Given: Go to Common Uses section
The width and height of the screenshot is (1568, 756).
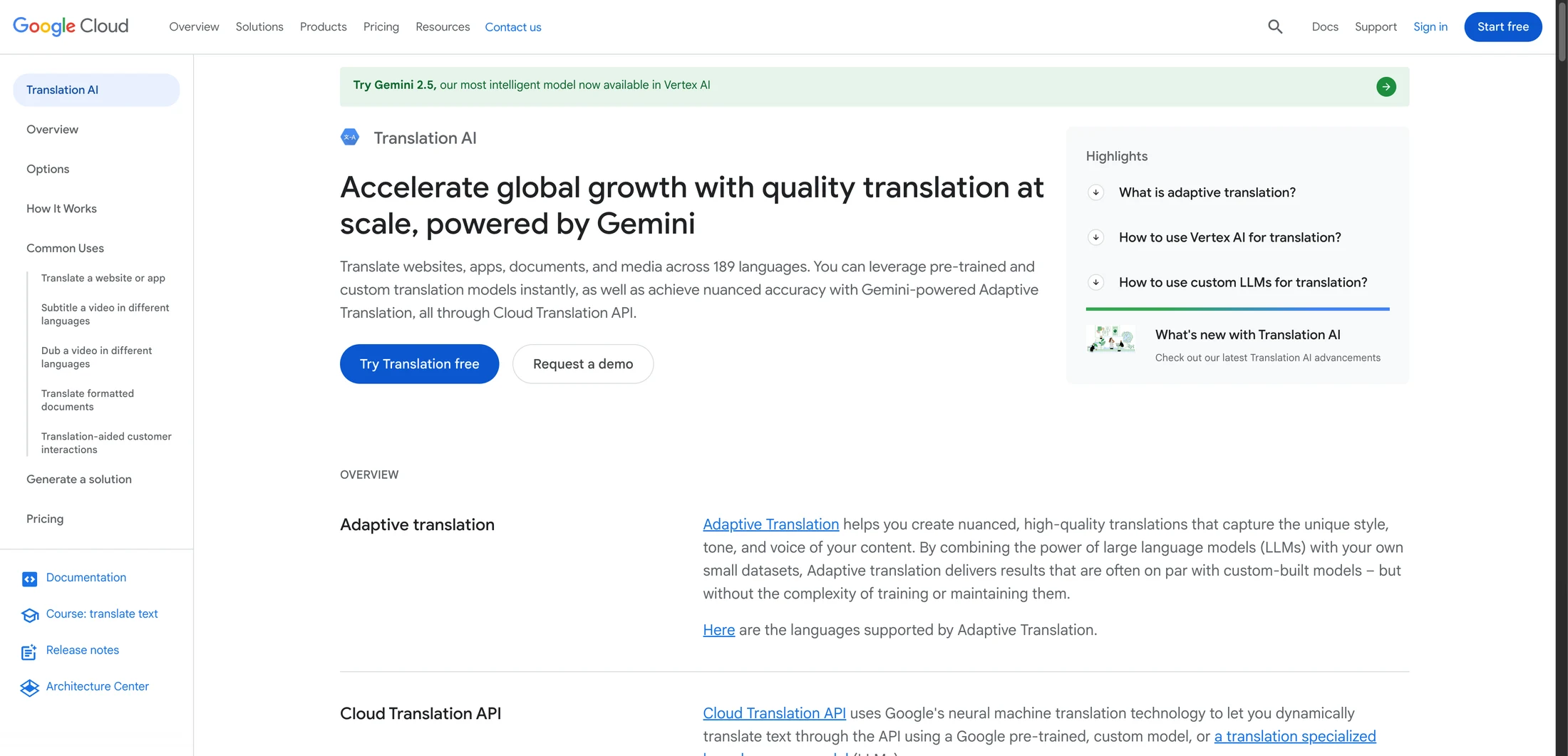Looking at the screenshot, I should coord(65,248).
